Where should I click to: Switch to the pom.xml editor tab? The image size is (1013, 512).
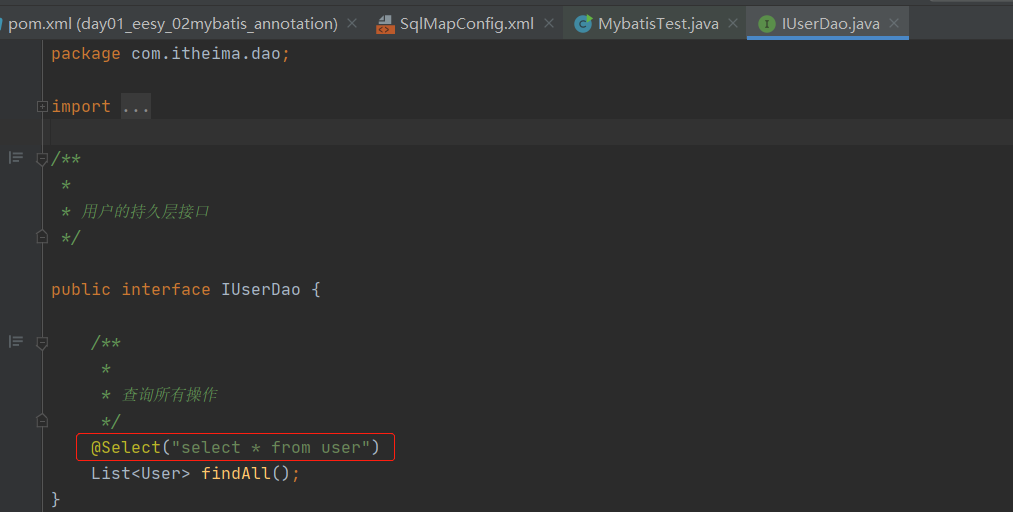(172, 24)
